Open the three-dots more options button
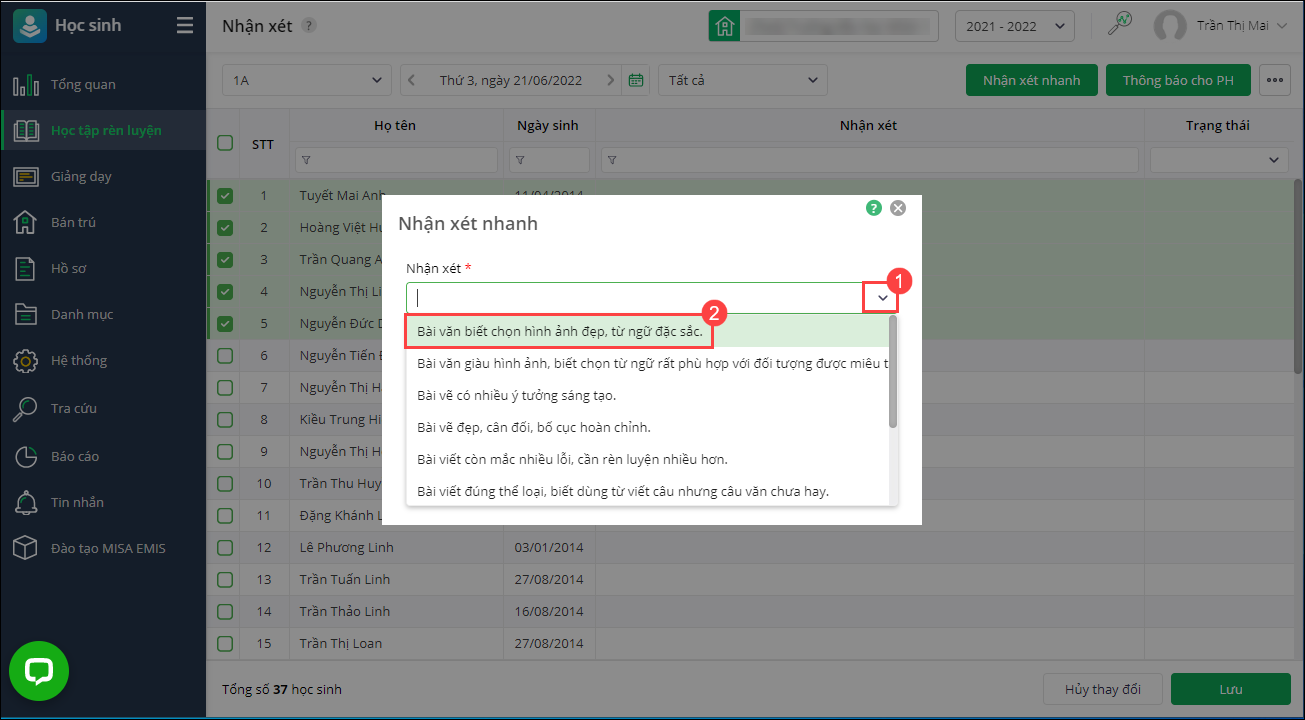The width and height of the screenshot is (1305, 720). 1274,80
